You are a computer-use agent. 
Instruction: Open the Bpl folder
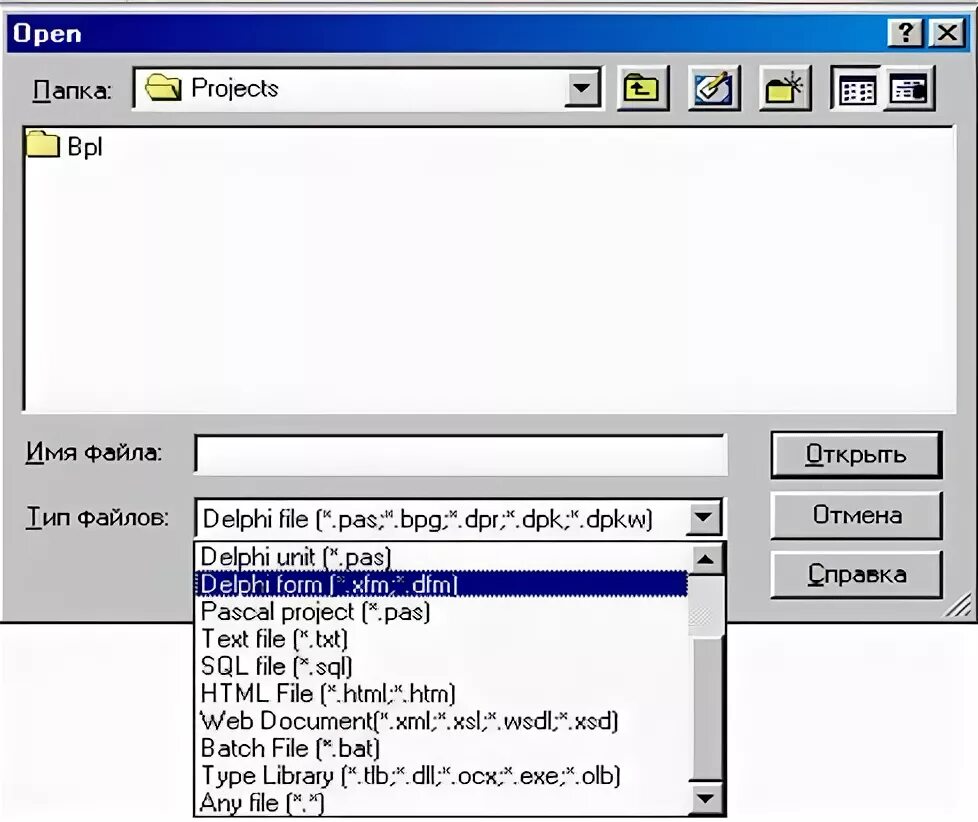click(64, 146)
